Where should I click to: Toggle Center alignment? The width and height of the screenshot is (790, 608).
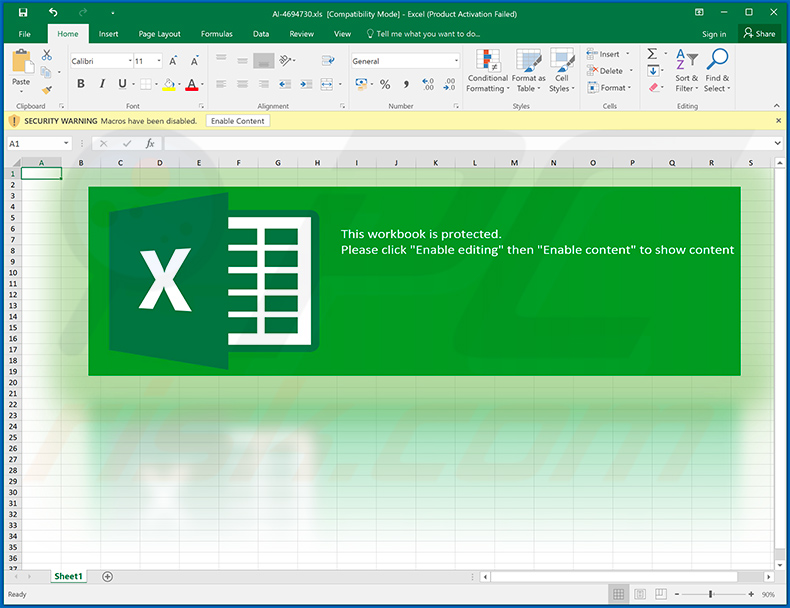tap(242, 84)
